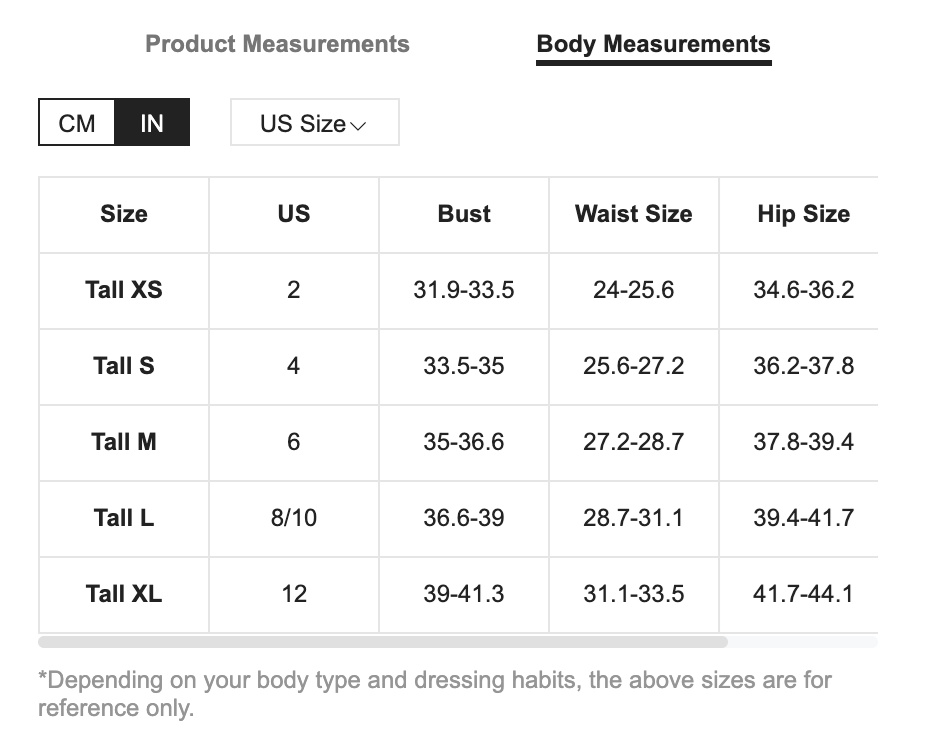
Task: Select the Tall XL size row label
Action: pyautogui.click(x=124, y=594)
